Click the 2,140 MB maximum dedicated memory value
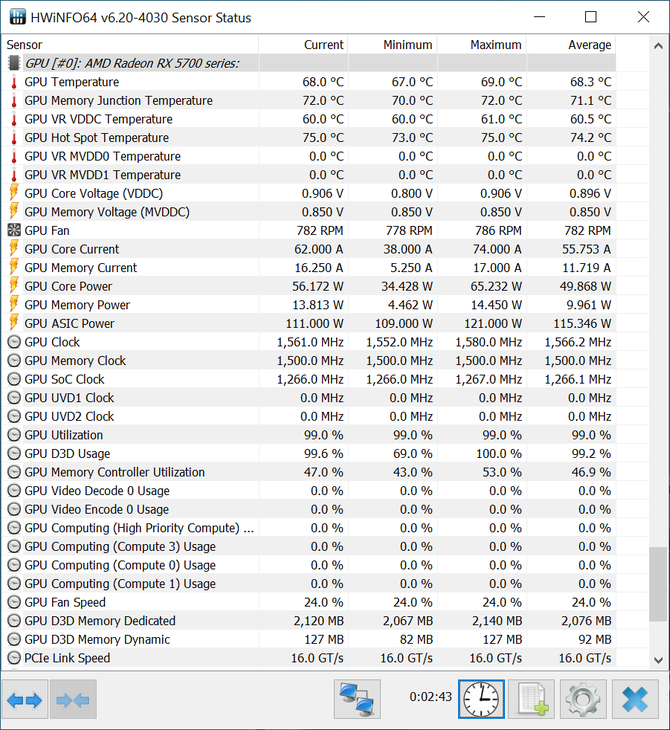The width and height of the screenshot is (670, 730). [x=497, y=621]
